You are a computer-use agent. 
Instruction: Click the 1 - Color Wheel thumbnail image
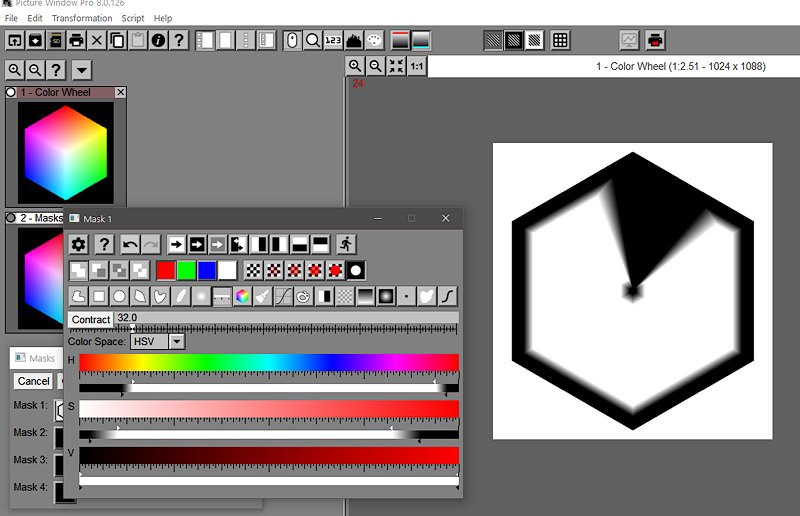pyautogui.click(x=66, y=152)
